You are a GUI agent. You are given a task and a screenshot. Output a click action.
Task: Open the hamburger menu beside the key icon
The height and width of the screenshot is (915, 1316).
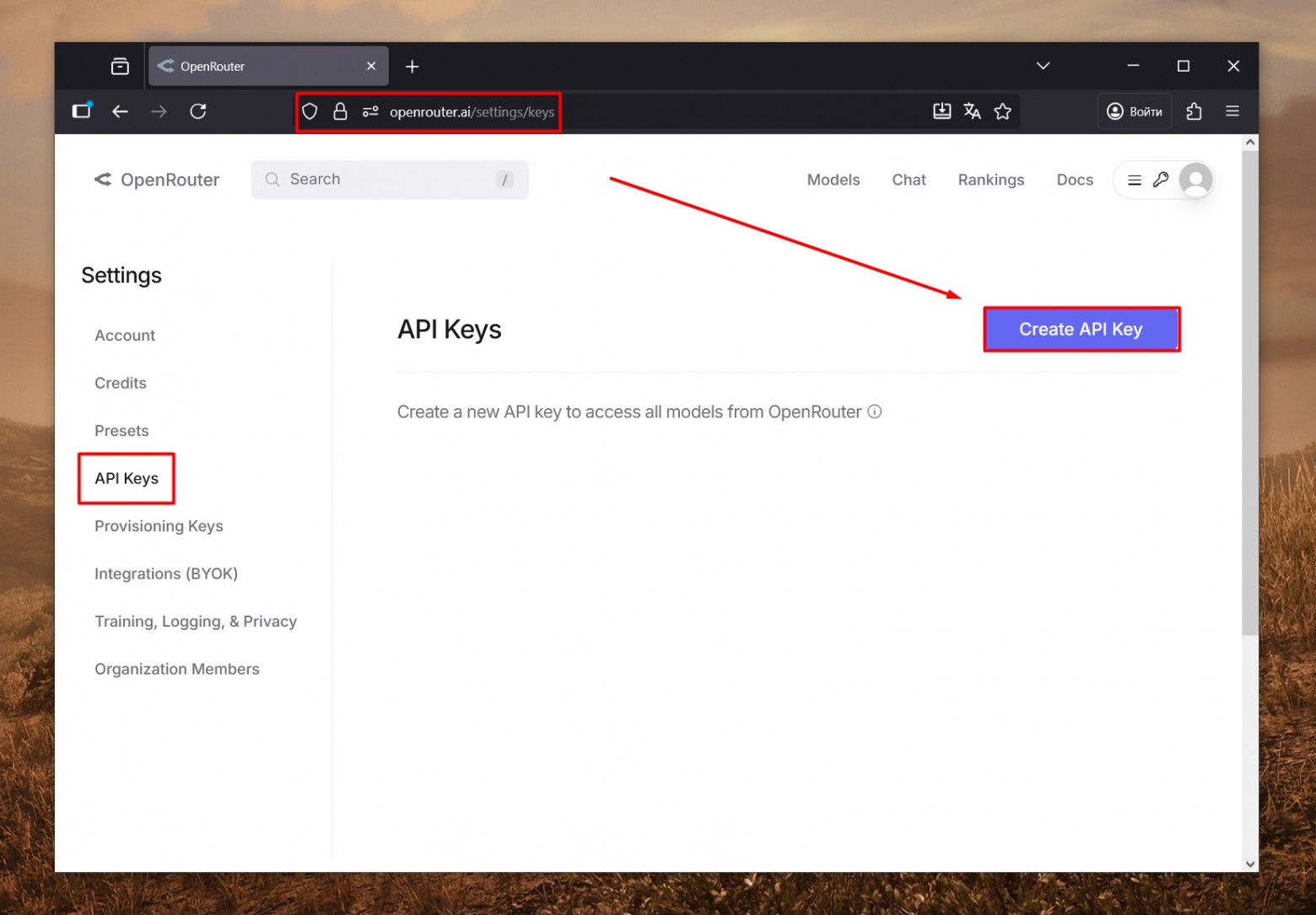pos(1134,180)
